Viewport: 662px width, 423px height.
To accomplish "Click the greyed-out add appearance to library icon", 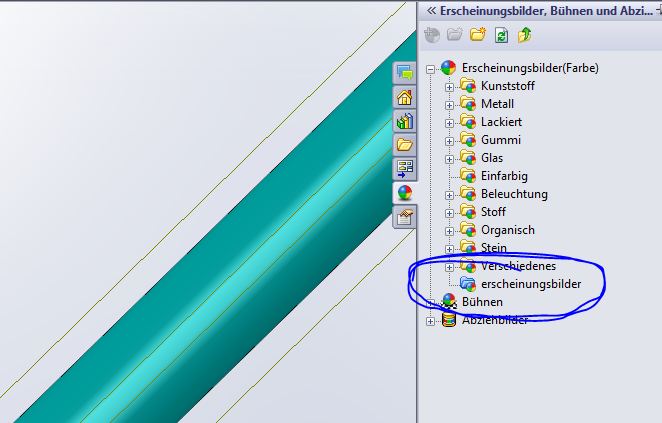I will pos(432,35).
